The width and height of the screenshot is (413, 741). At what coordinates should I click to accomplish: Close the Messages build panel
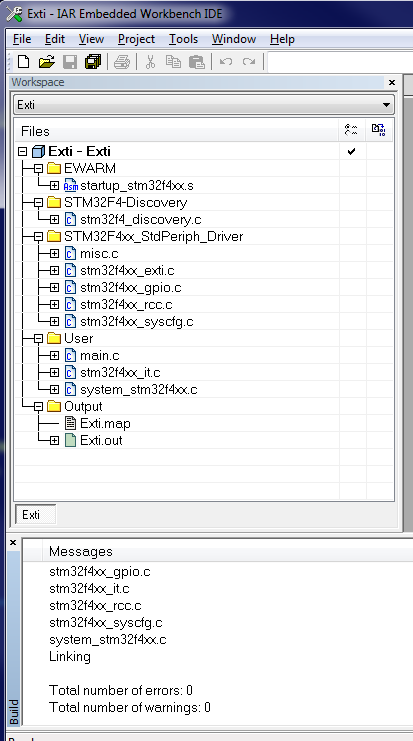tap(13, 543)
